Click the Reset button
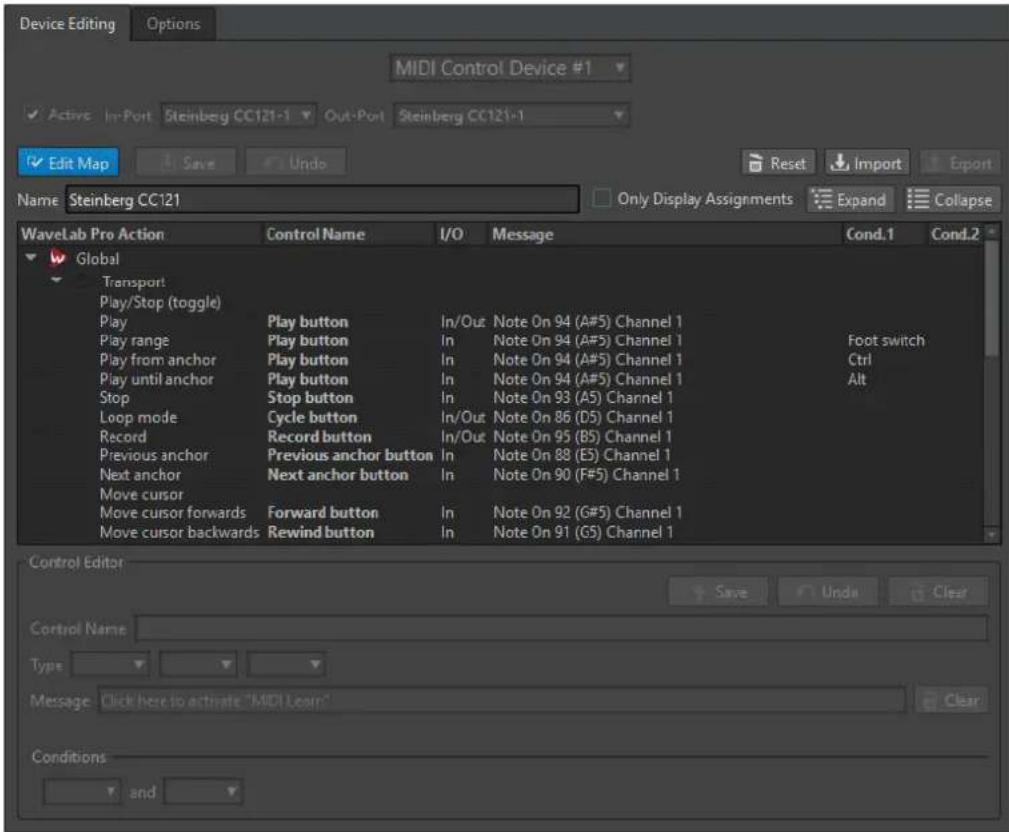 pos(779,163)
